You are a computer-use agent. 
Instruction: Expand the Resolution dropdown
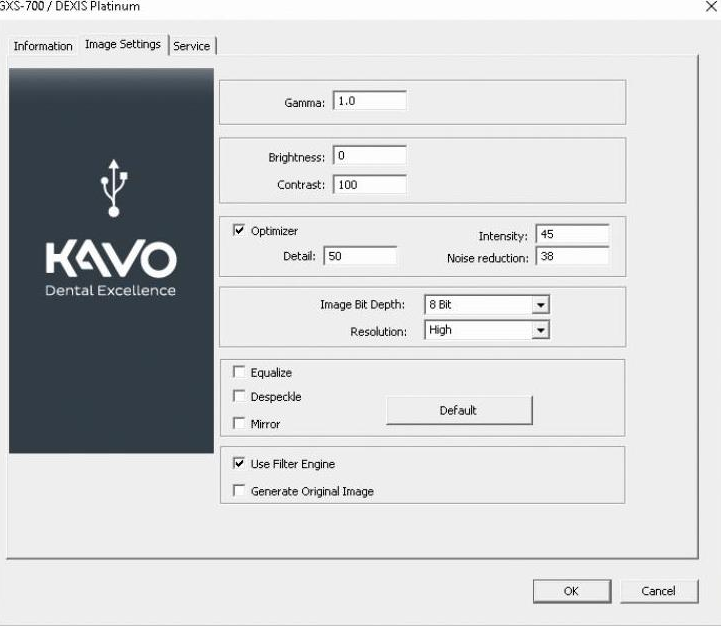point(540,330)
